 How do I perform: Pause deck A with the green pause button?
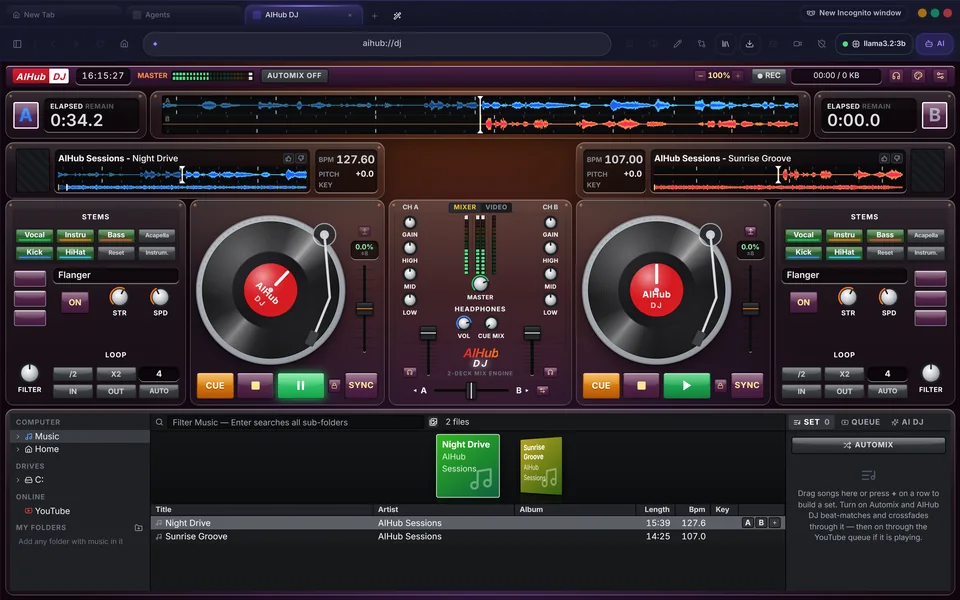(x=301, y=386)
